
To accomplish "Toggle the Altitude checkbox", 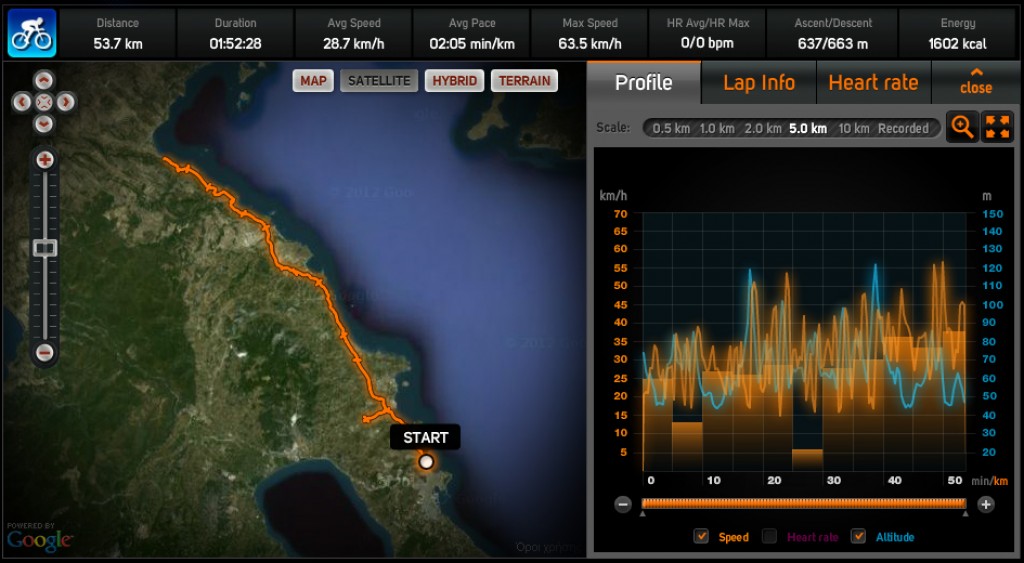I will pyautogui.click(x=858, y=536).
